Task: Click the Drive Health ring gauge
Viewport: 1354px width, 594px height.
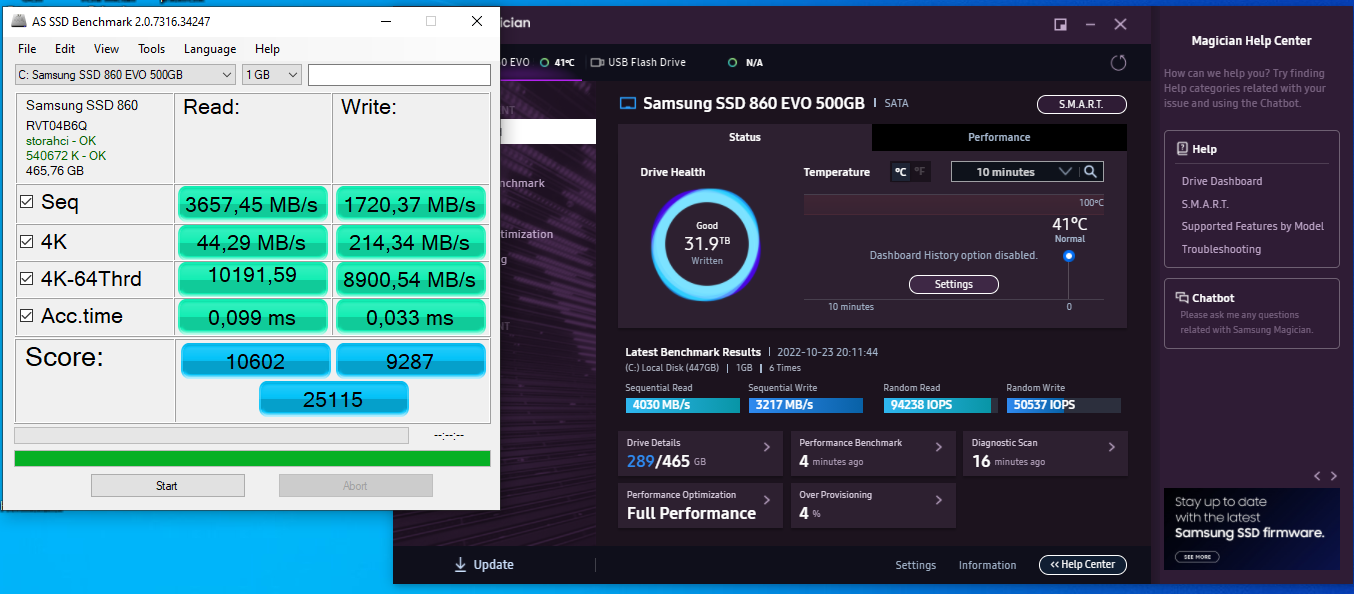Action: coord(706,245)
